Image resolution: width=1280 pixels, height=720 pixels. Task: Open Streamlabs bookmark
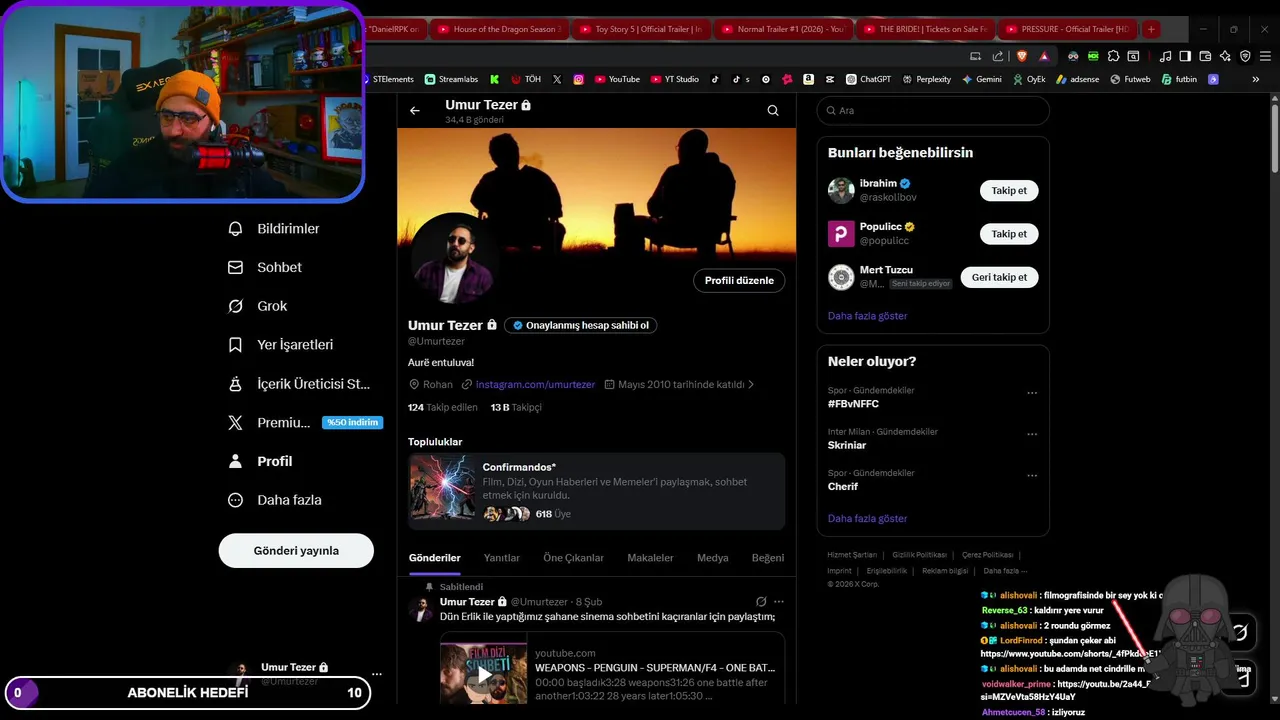coord(452,79)
